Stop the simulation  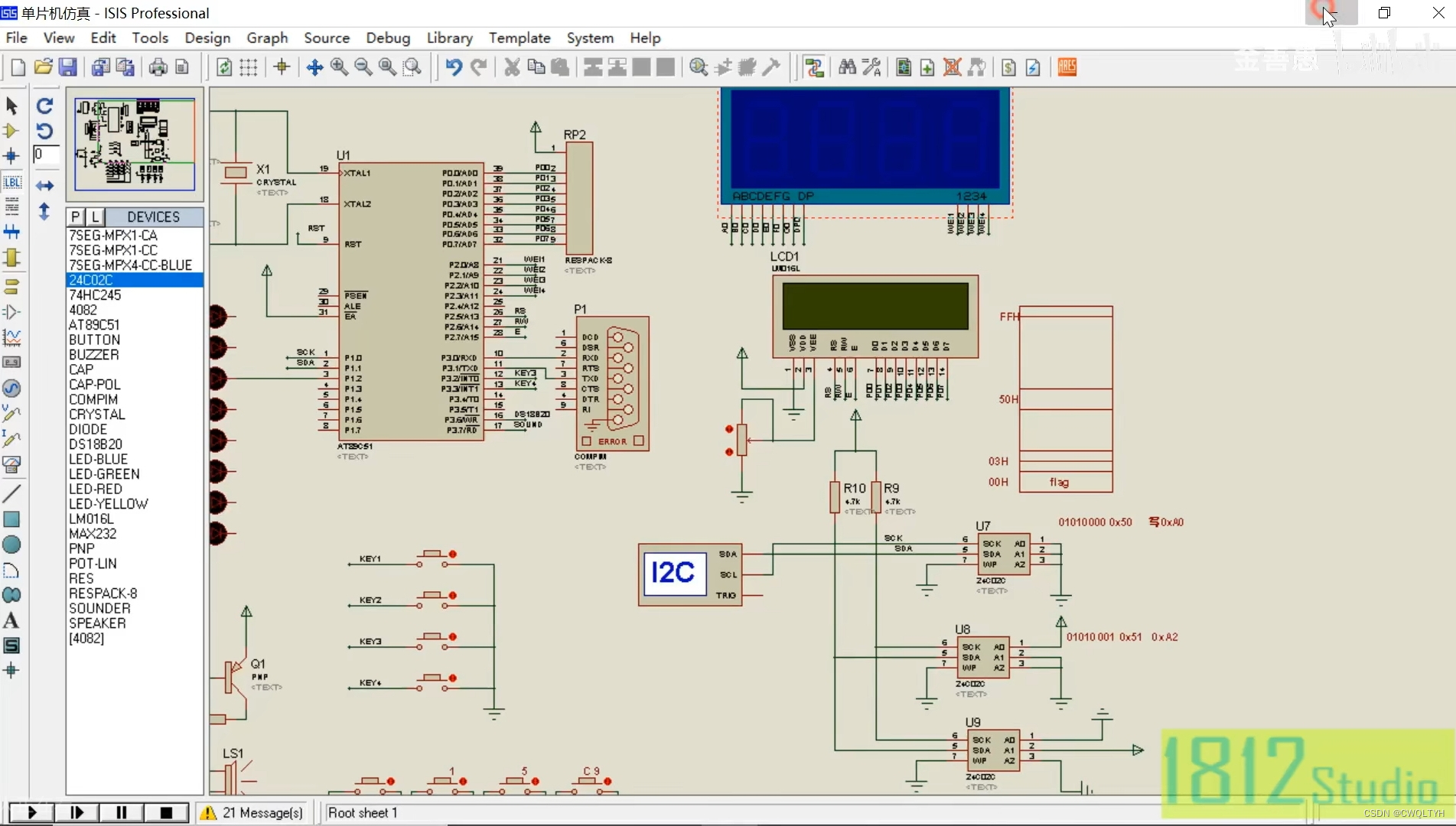[x=166, y=812]
